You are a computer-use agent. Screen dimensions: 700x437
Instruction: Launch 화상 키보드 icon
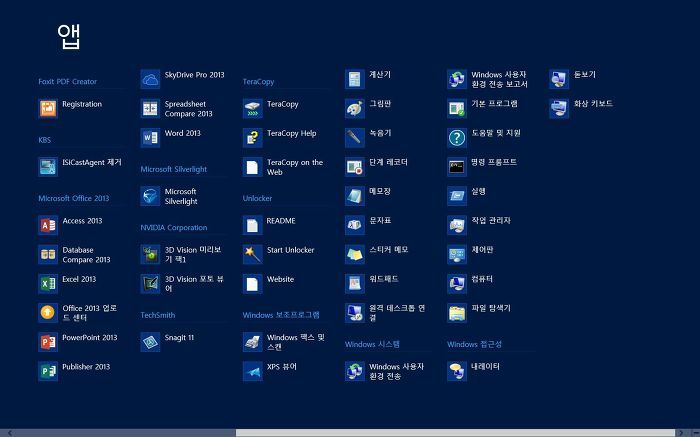(x=559, y=108)
